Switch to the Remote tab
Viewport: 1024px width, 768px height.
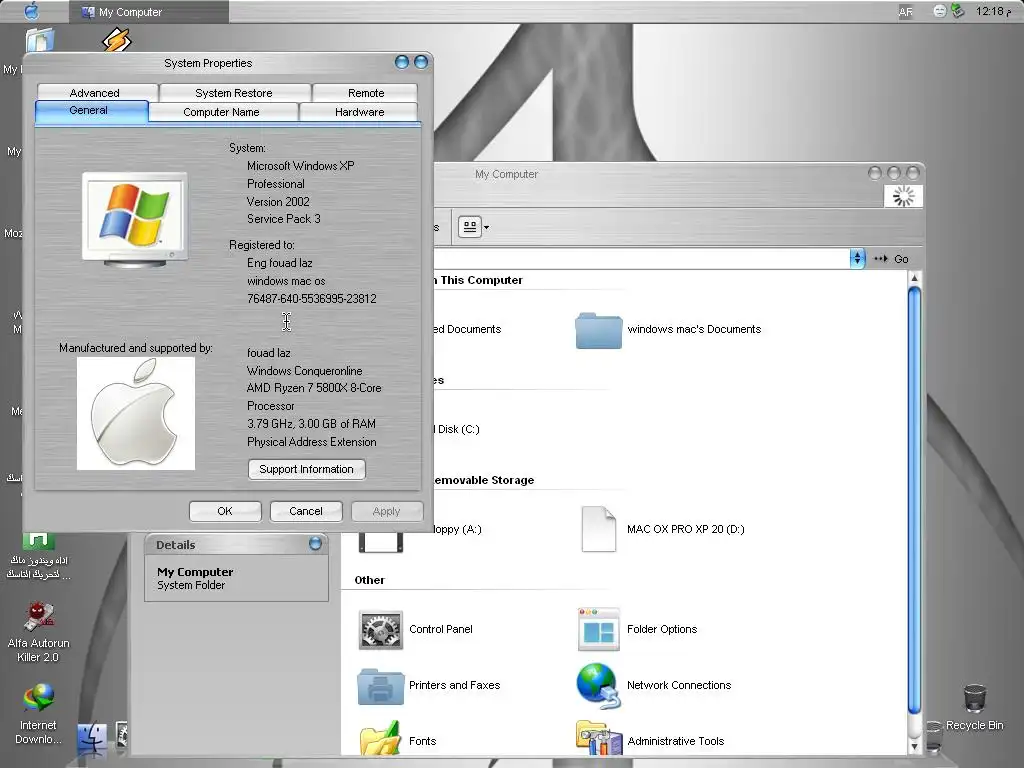coord(365,93)
